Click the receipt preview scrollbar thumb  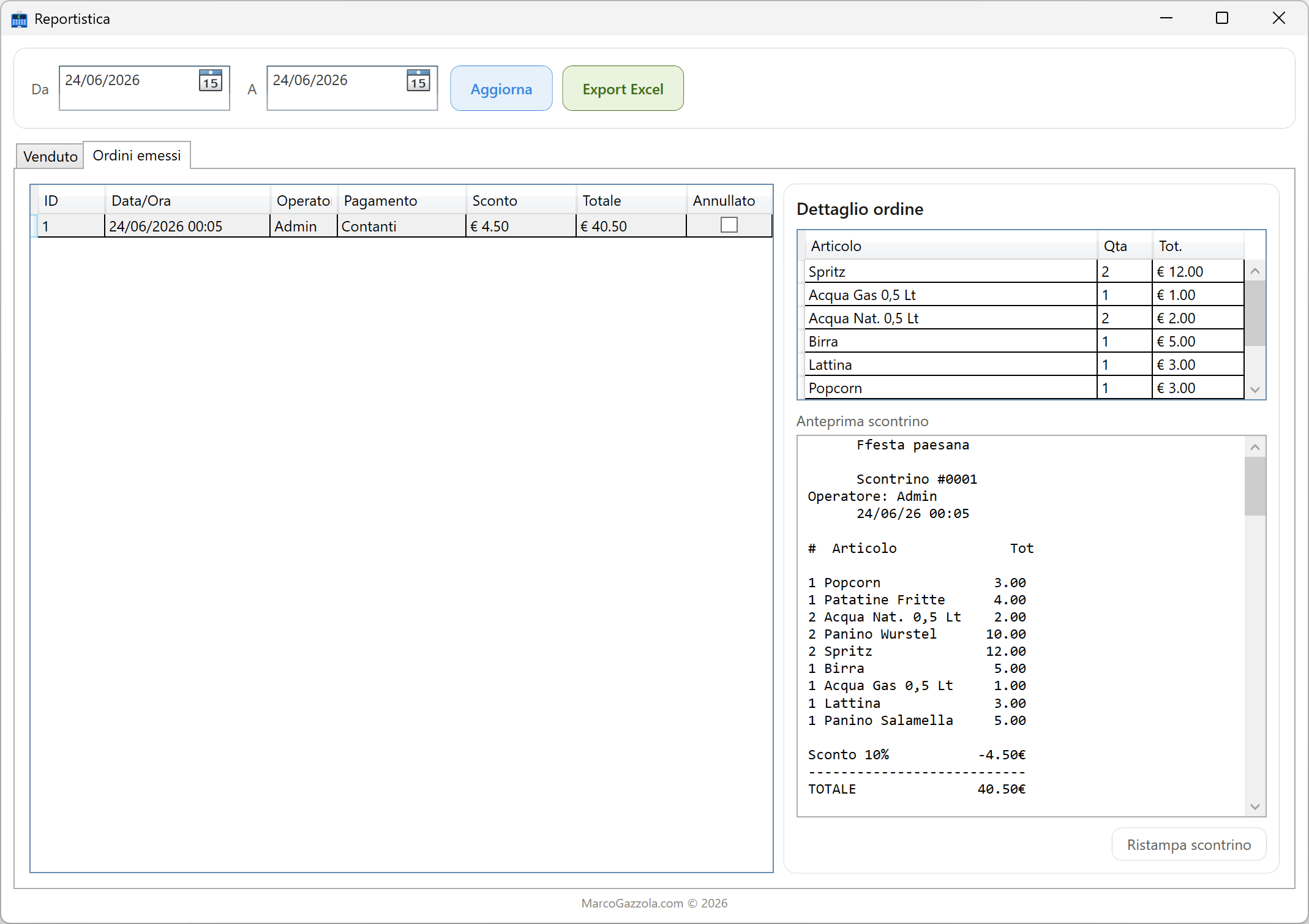point(1255,487)
